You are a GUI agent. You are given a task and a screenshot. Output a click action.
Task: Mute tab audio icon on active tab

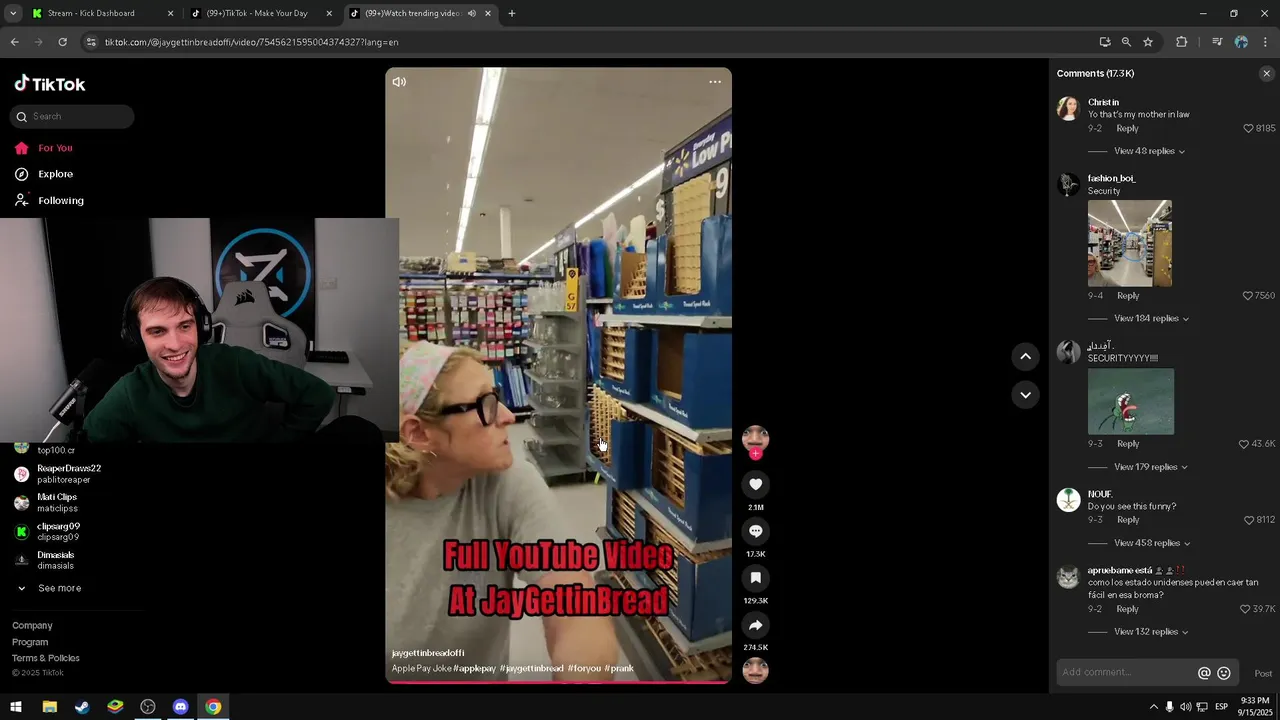471,13
